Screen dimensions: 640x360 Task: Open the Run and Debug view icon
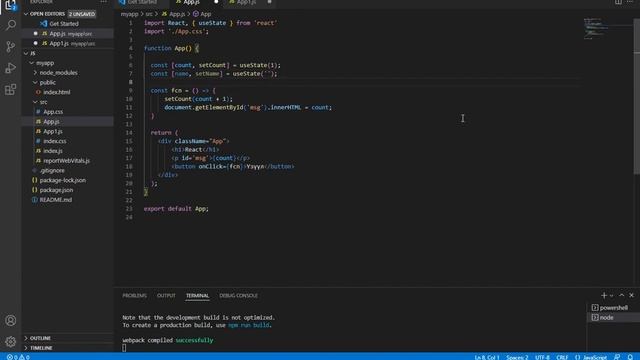tap(11, 68)
